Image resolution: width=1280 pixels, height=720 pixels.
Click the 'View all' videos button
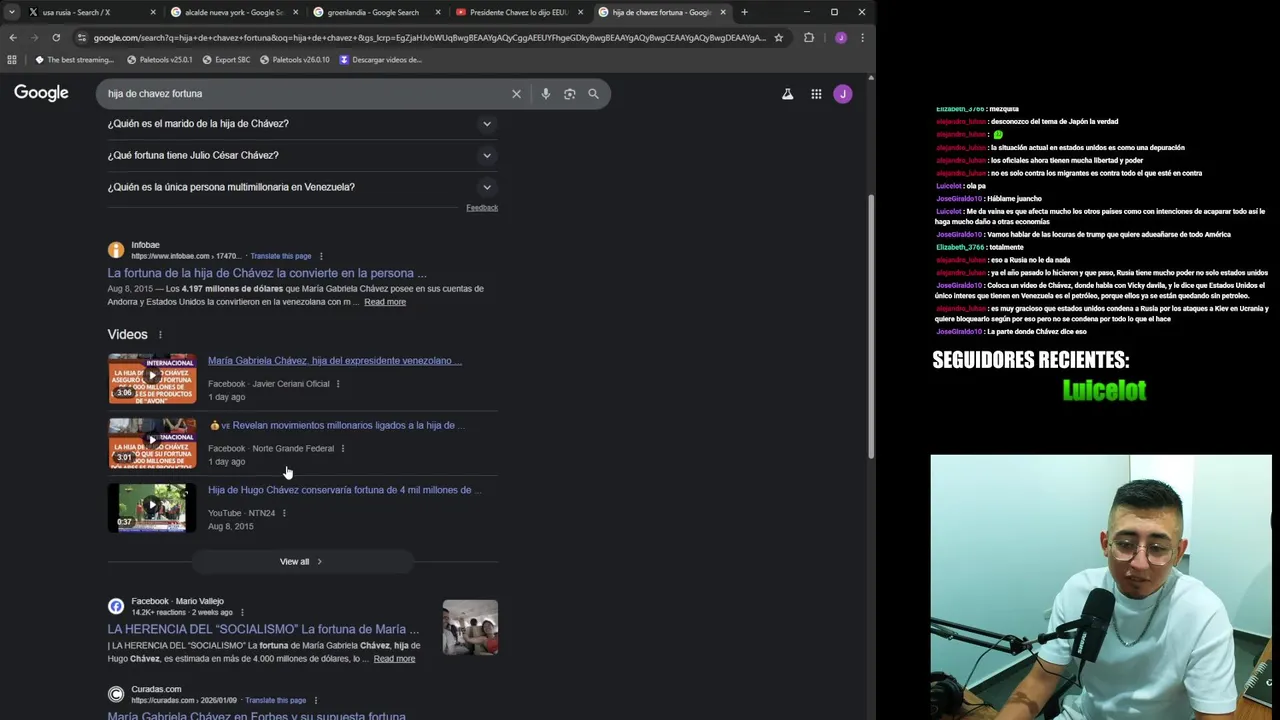coord(302,562)
